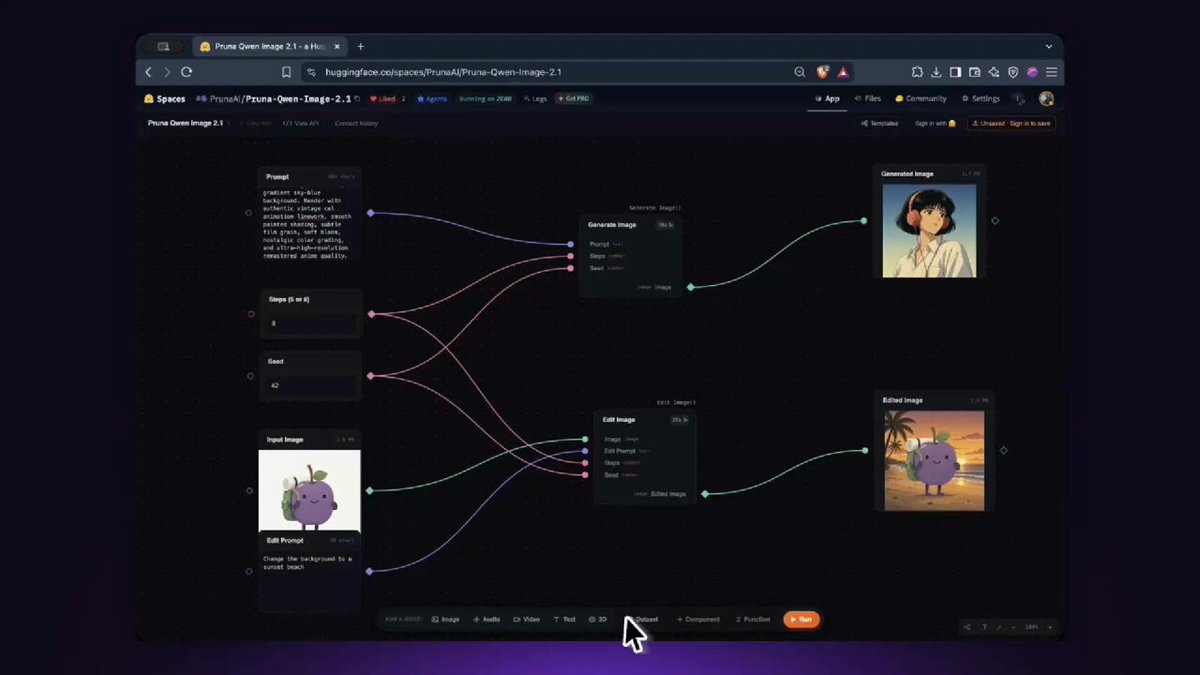Open the help question mark icon
1200x675 pixels.
(x=984, y=627)
